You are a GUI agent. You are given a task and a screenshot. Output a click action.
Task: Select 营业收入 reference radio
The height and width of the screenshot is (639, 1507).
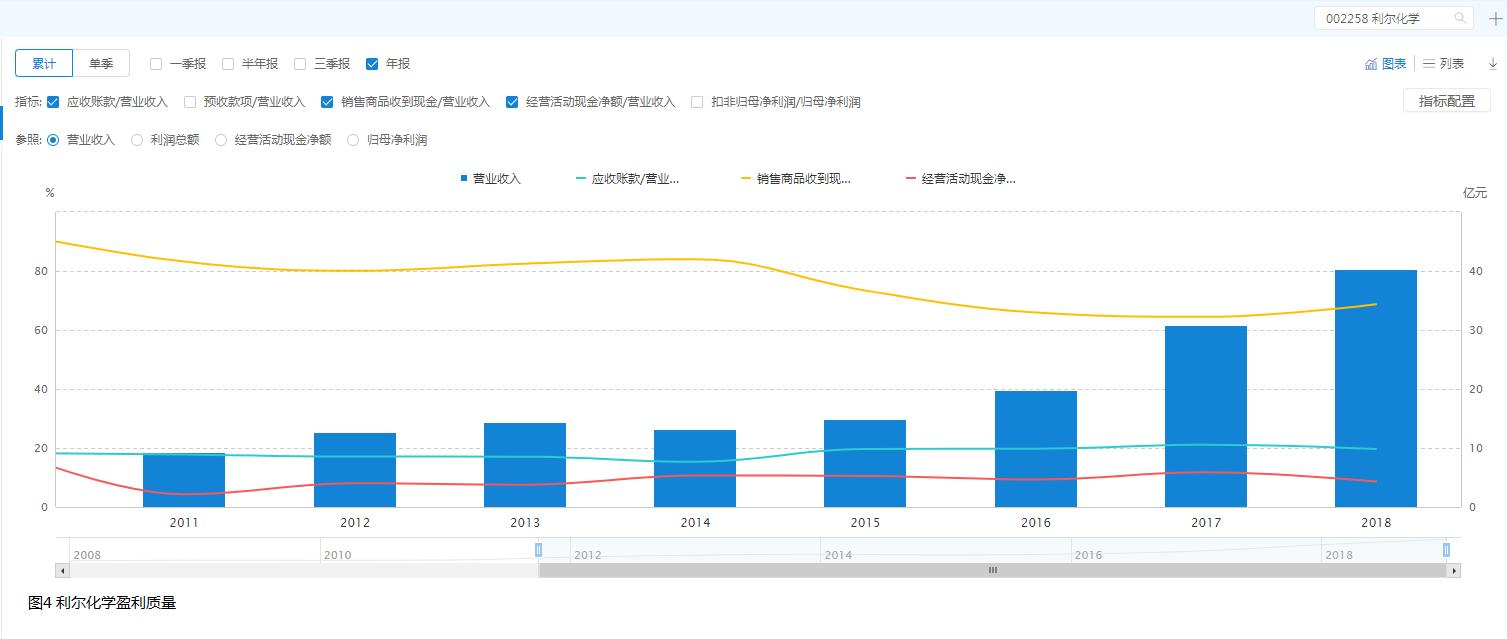(x=53, y=140)
